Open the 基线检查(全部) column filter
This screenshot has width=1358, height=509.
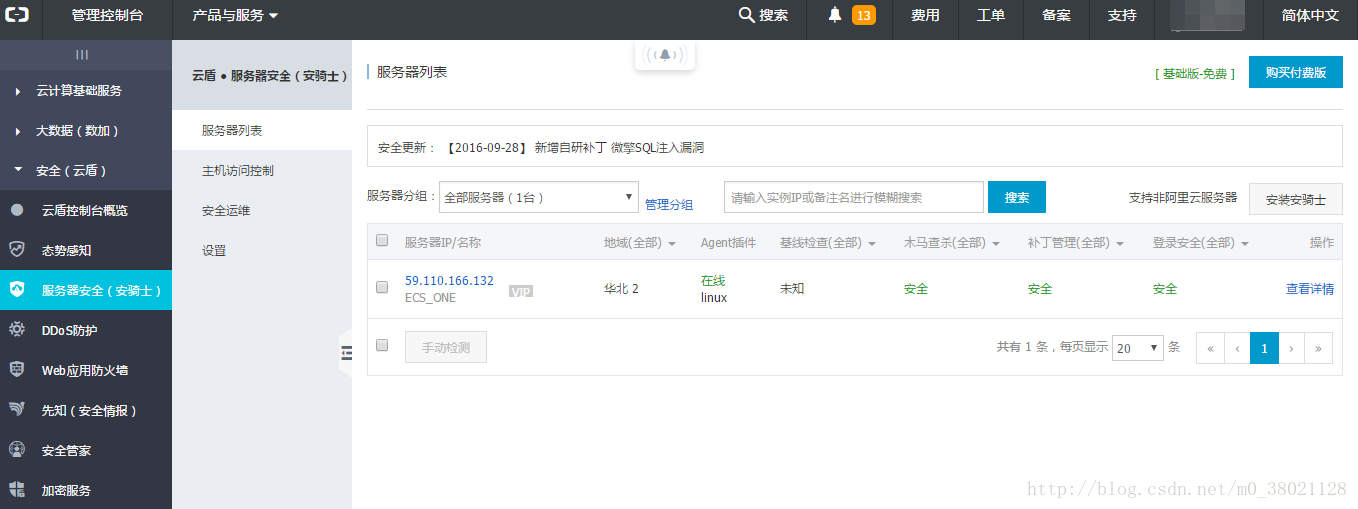pos(828,243)
